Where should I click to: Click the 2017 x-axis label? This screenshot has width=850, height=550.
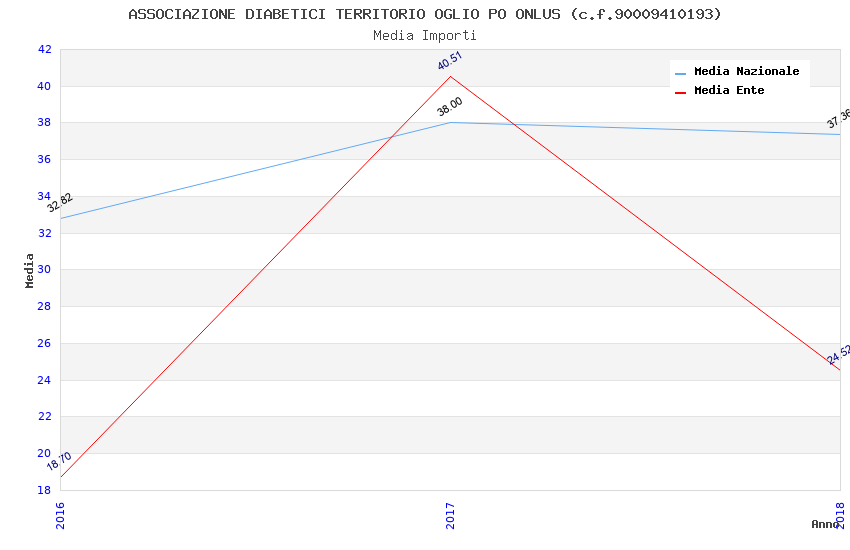tap(450, 515)
